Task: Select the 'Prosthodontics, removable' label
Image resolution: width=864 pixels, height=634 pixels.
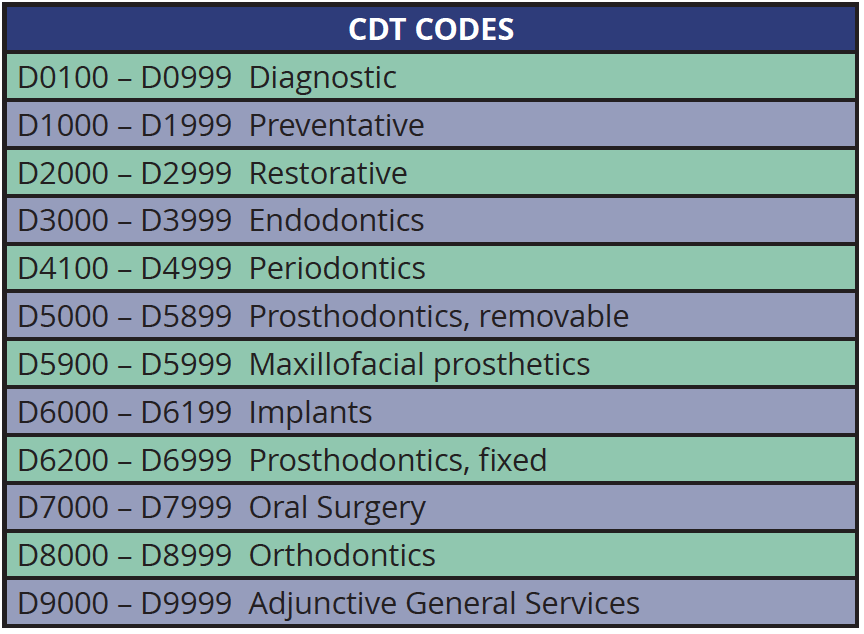Action: click(x=439, y=316)
